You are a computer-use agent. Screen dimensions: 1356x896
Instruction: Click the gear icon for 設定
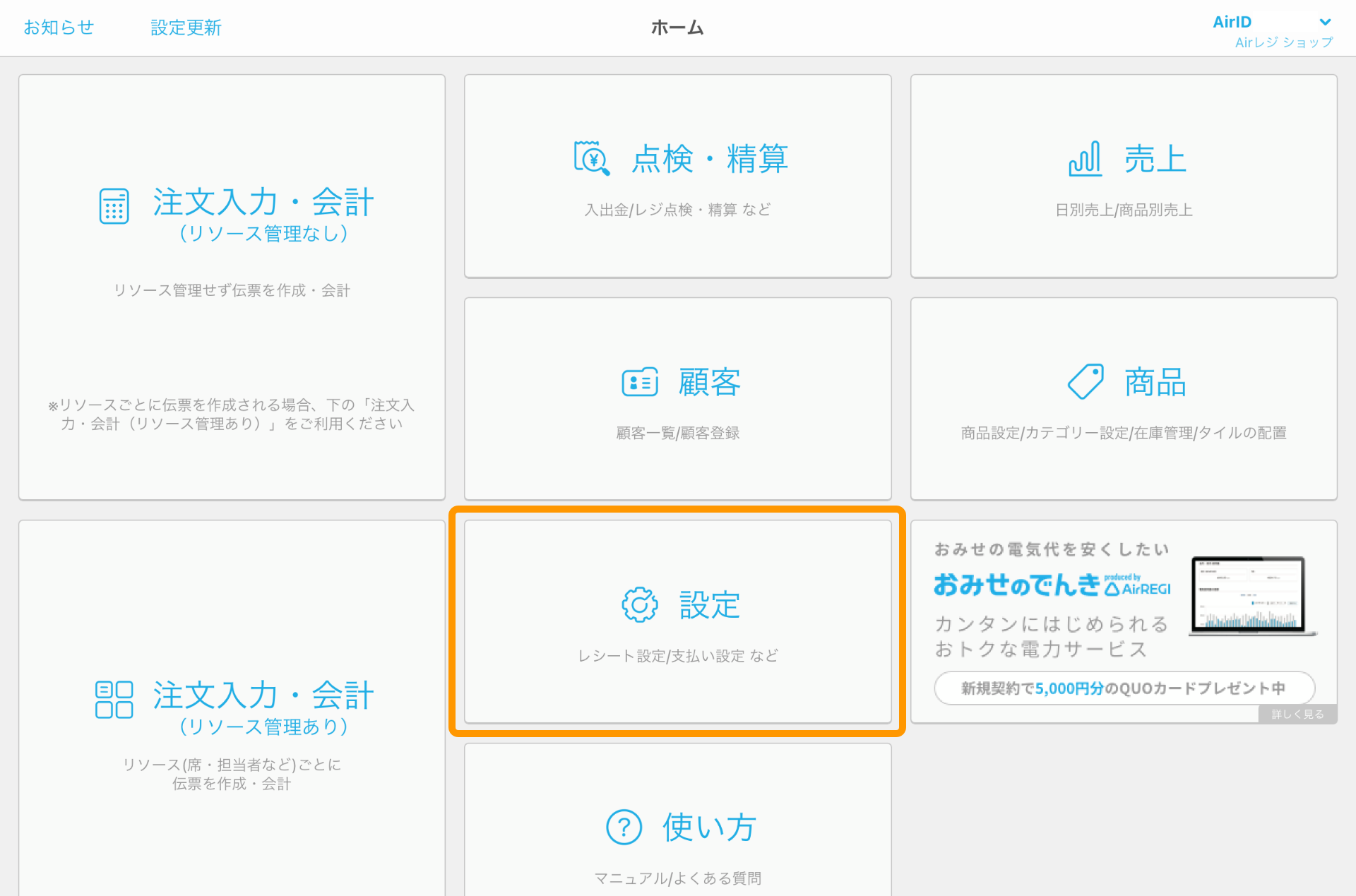pos(640,604)
